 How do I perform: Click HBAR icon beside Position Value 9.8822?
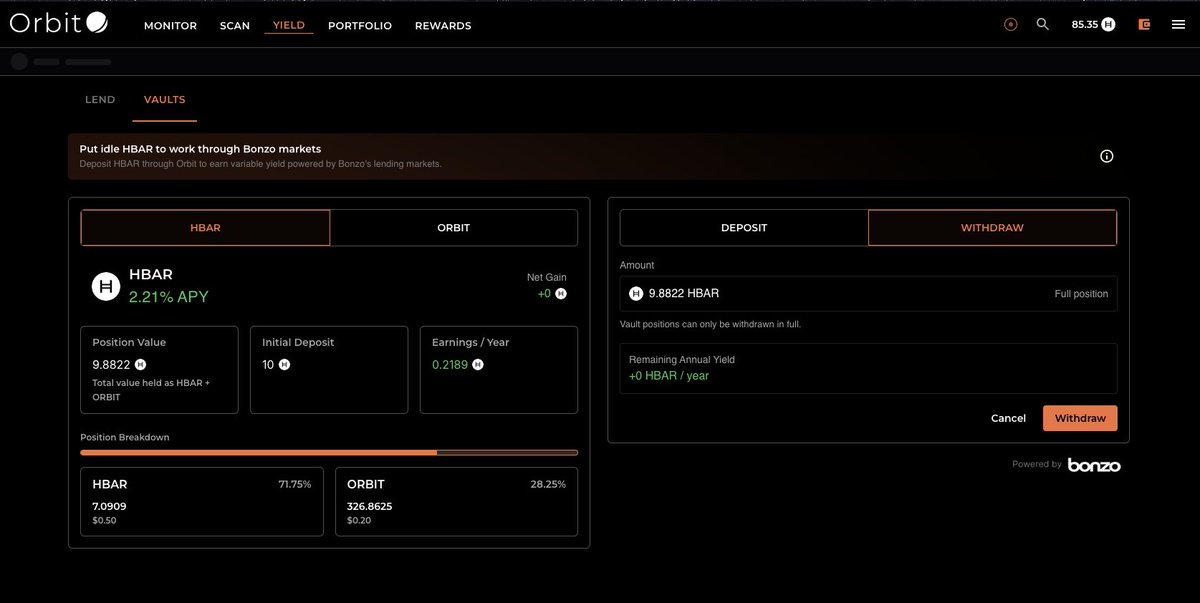pos(140,365)
